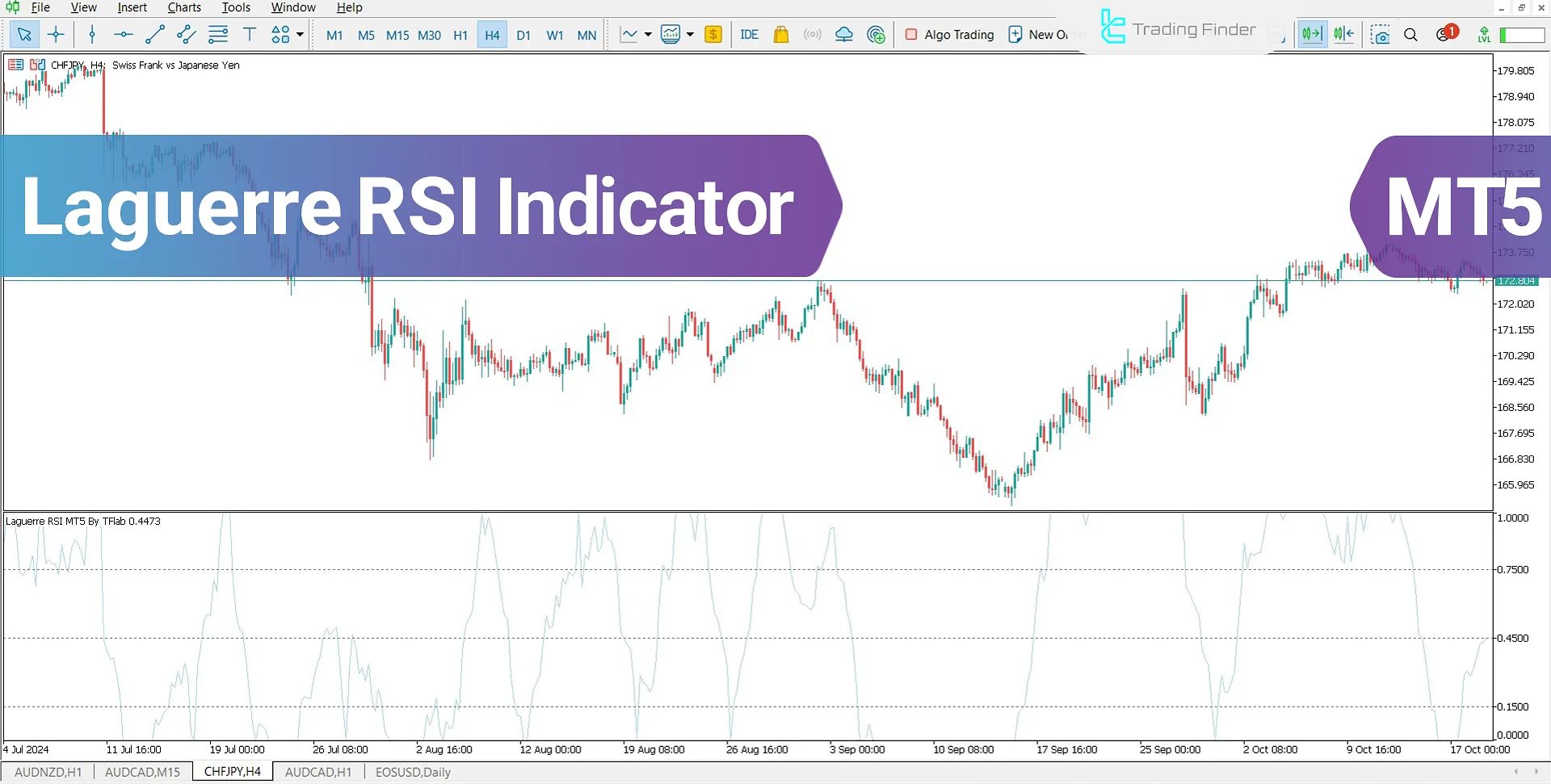
Task: Select the trendline drawing tool
Action: (x=155, y=35)
